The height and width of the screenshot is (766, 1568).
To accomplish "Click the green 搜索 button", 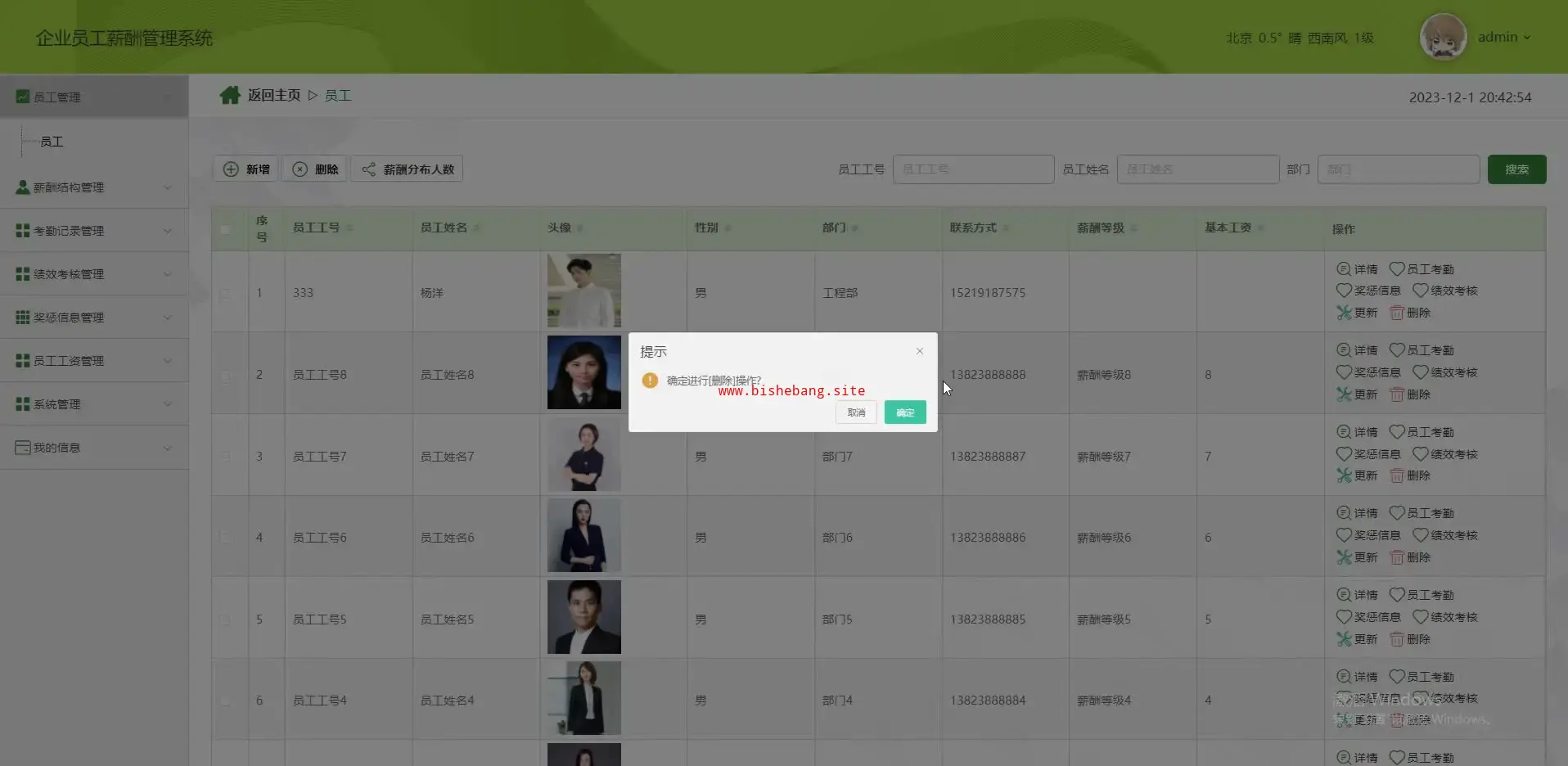I will pyautogui.click(x=1516, y=169).
